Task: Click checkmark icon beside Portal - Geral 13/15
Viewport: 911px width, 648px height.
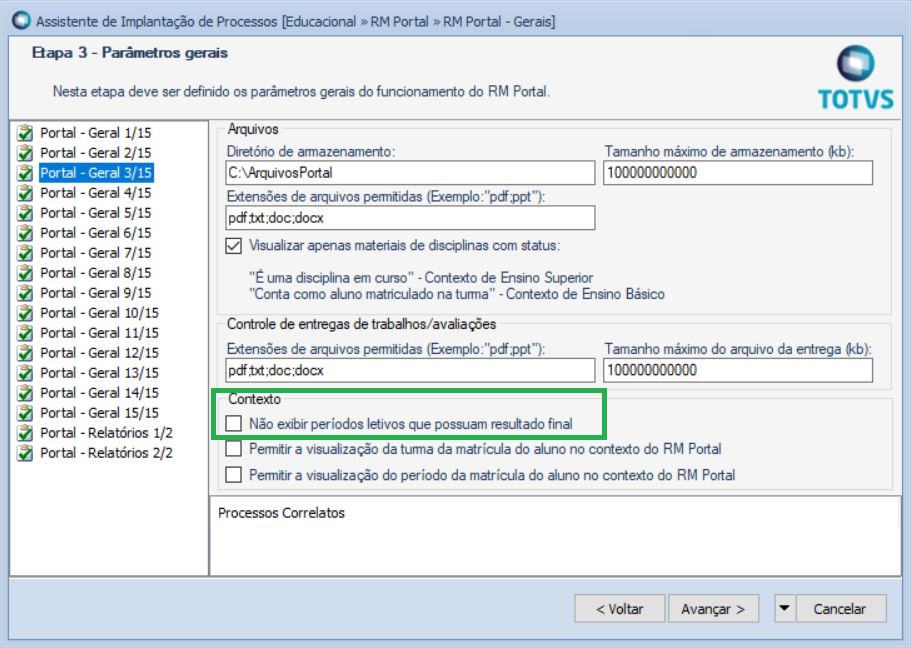Action: [25, 373]
